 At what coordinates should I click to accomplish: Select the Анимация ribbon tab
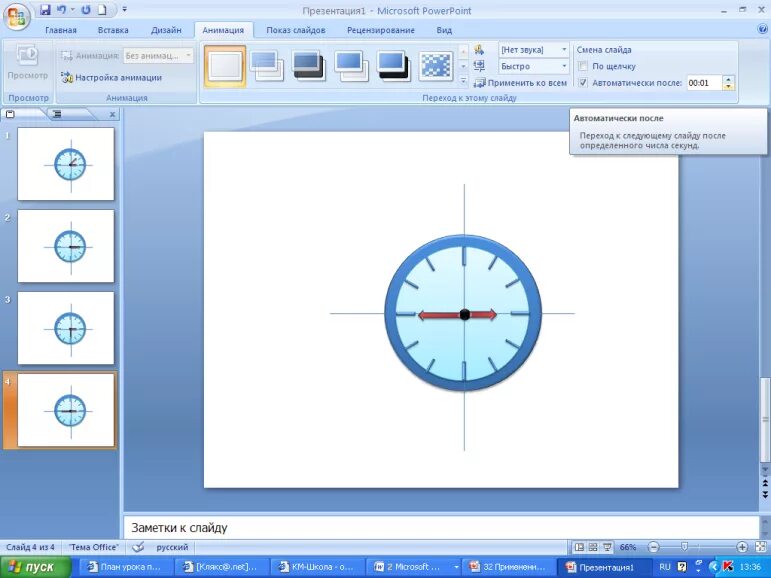coord(223,30)
